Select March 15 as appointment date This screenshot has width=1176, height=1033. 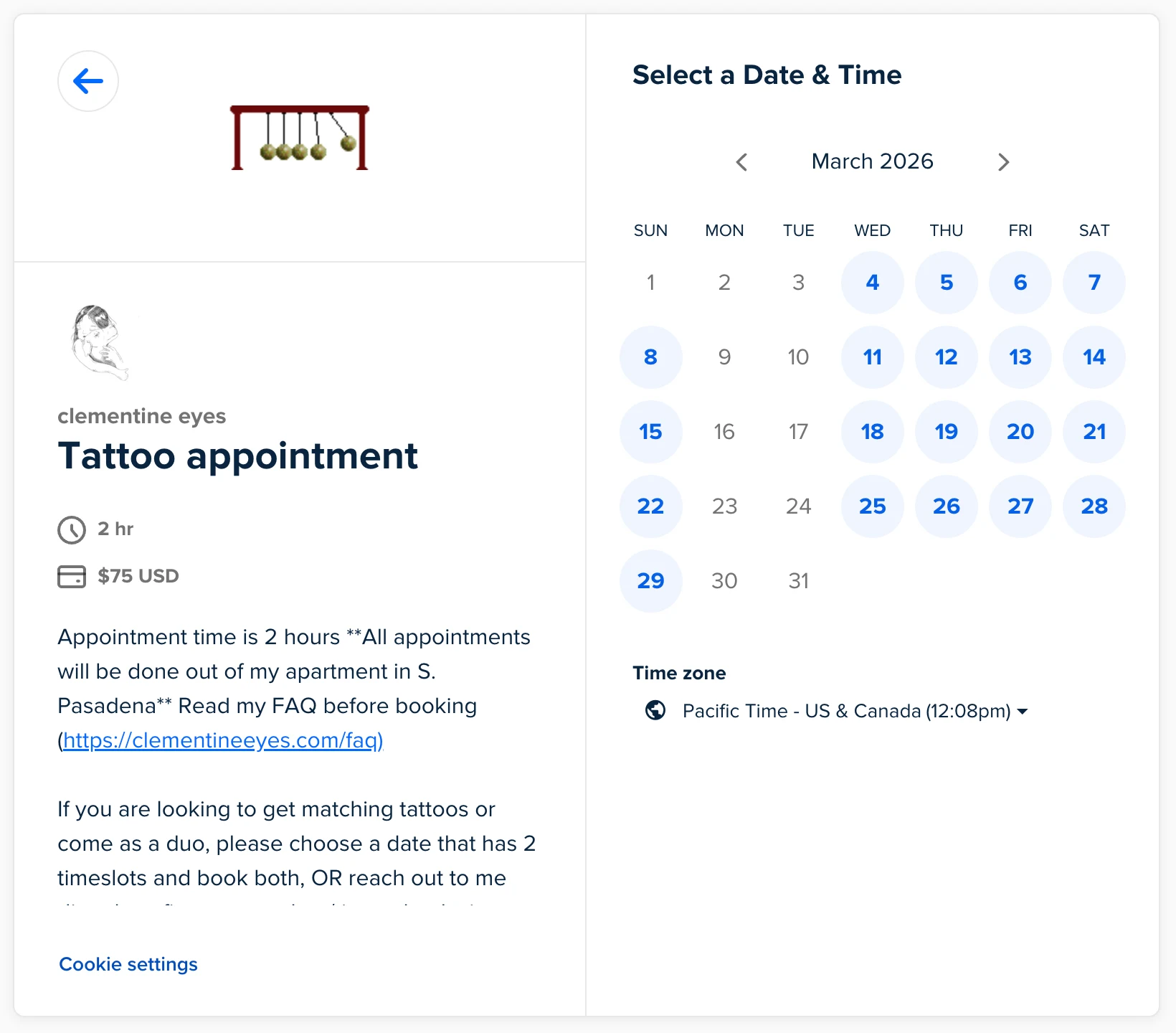coord(650,432)
